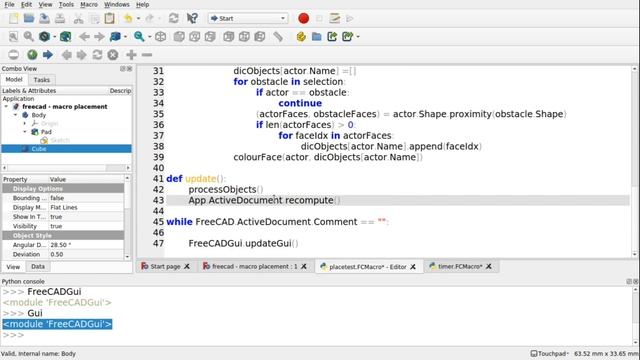Cut selection using scissors icon
Screen dimensions: 640x360
click(x=78, y=18)
